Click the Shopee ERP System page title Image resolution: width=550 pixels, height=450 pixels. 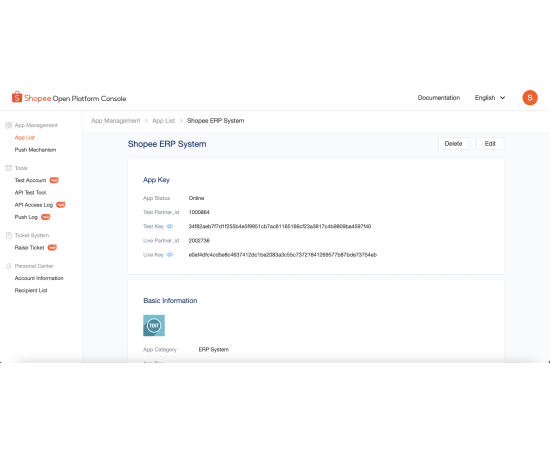pos(167,144)
